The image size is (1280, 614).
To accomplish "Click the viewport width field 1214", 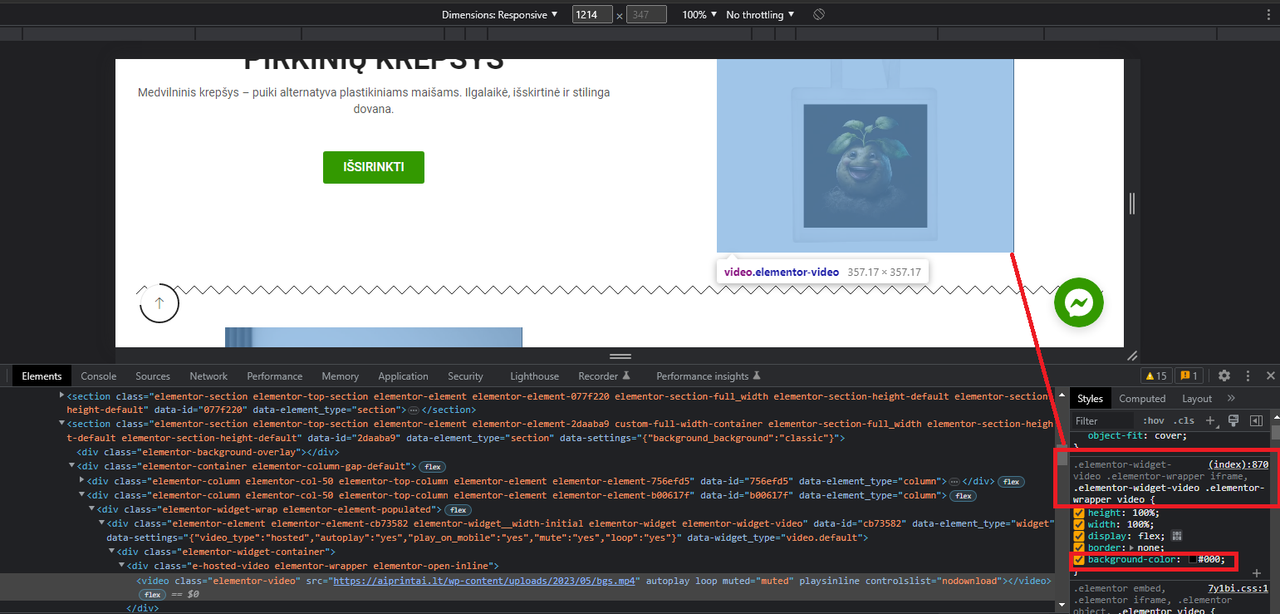I will pos(592,15).
